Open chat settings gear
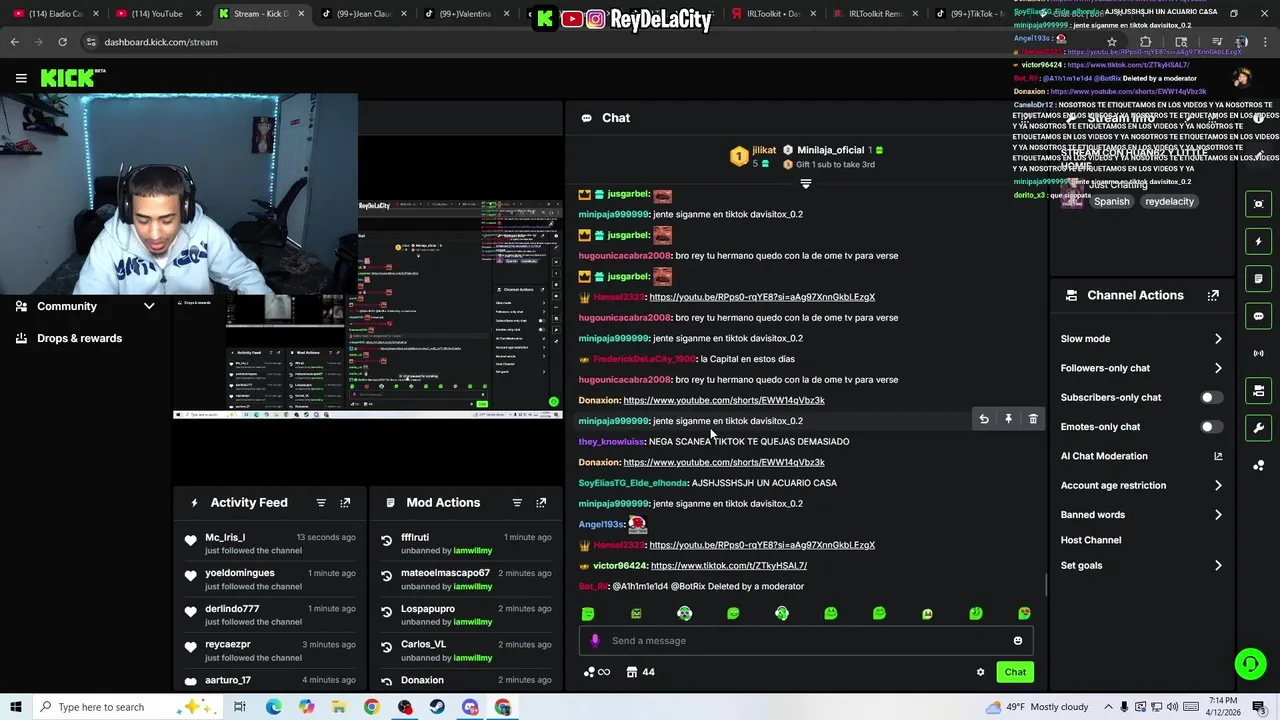 pos(980,672)
